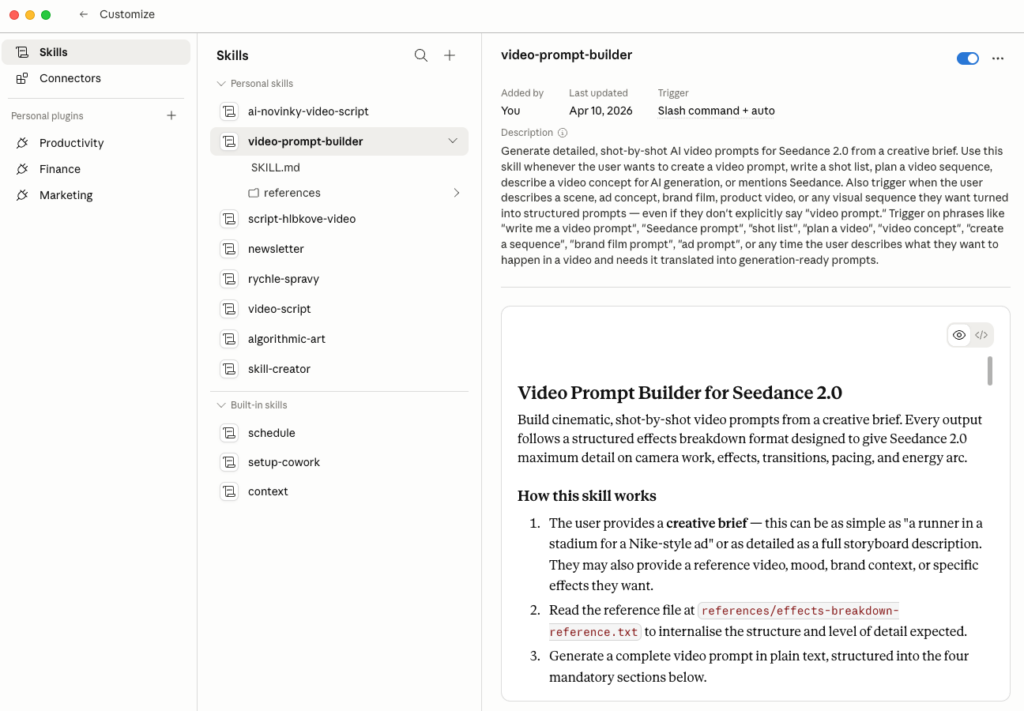Open the three-dot more options menu
The width and height of the screenshot is (1024, 711).
[997, 59]
